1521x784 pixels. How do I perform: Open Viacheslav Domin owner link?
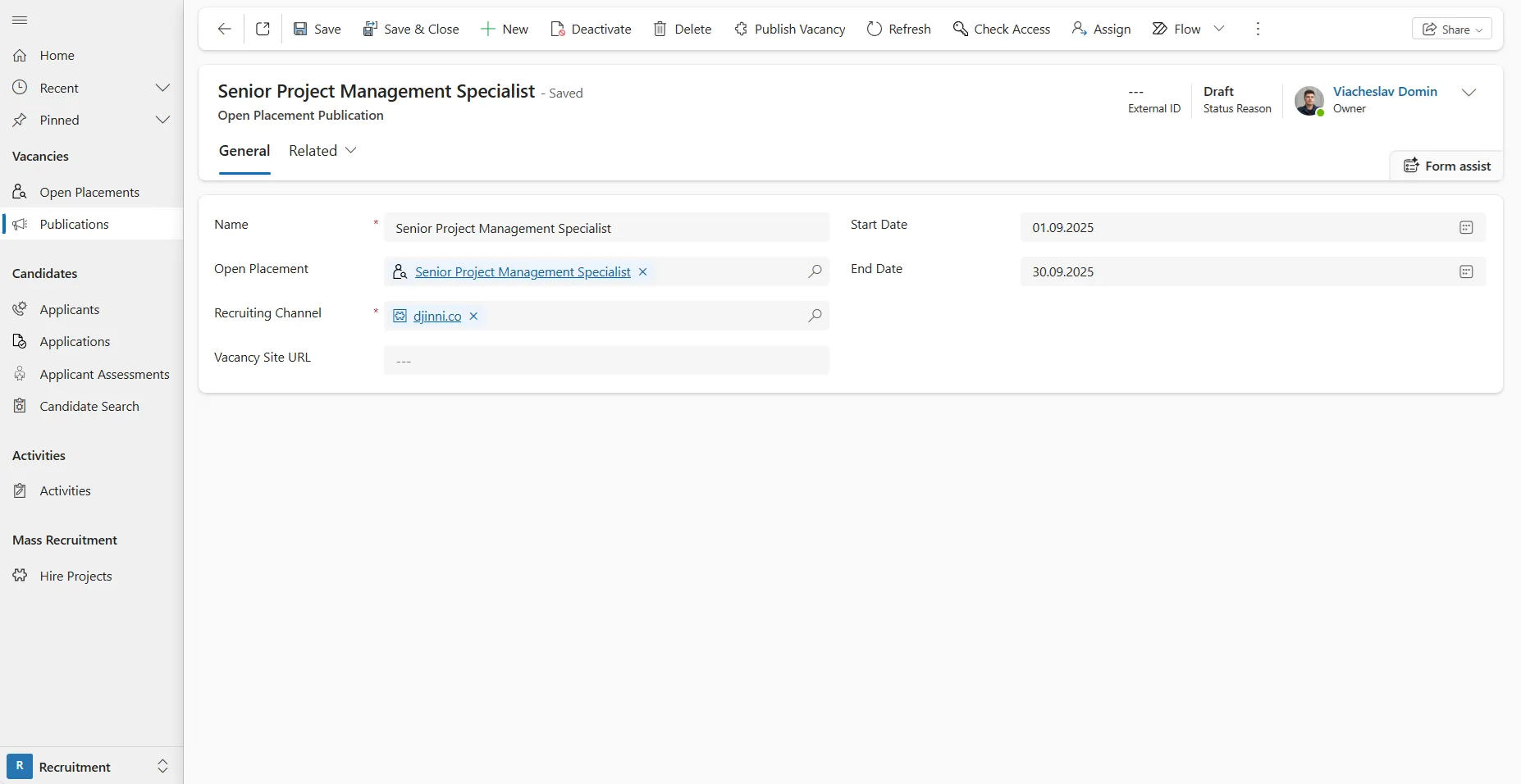[1385, 92]
